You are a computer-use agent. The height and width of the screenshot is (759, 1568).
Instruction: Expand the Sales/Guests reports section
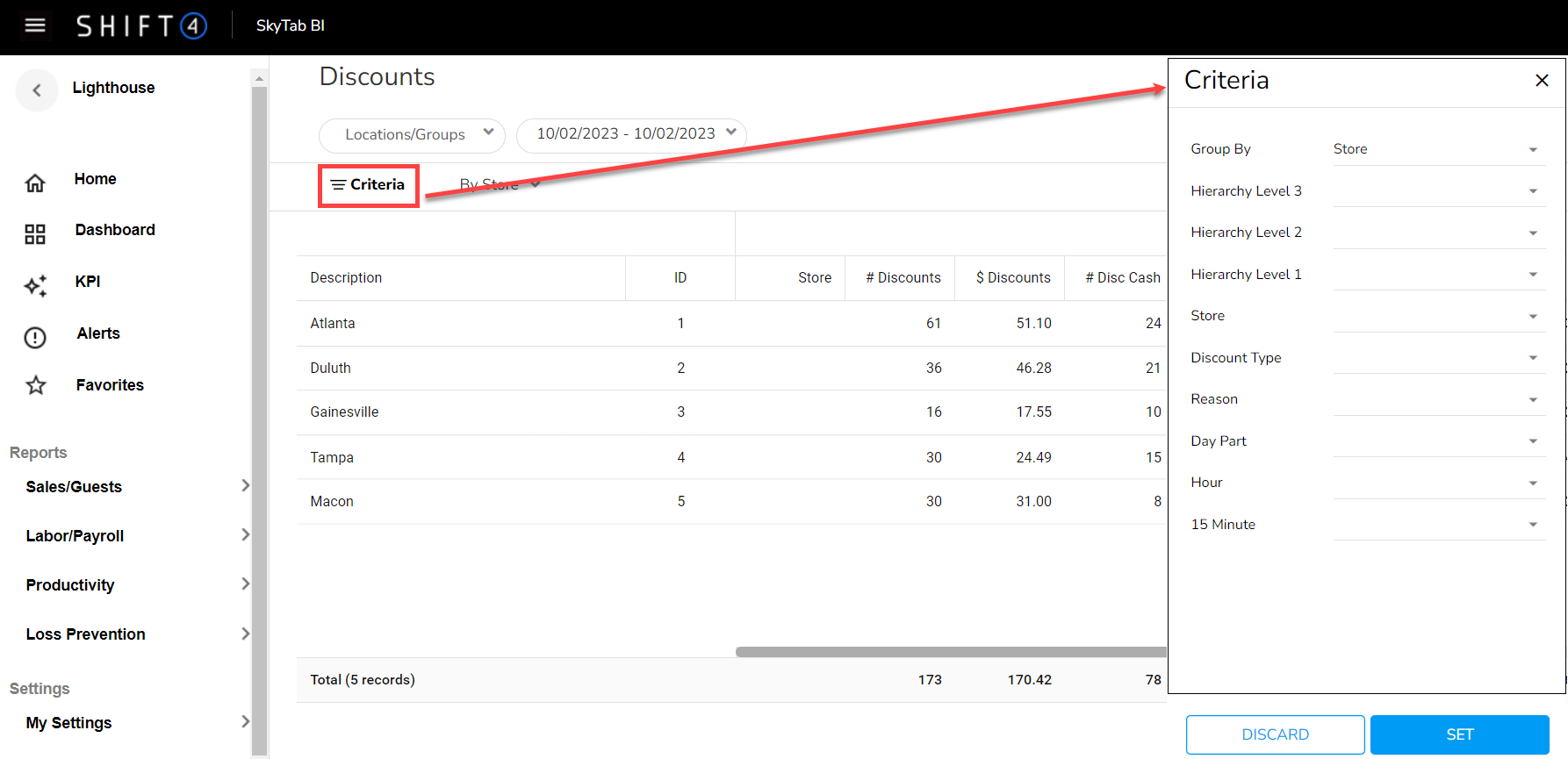point(136,487)
